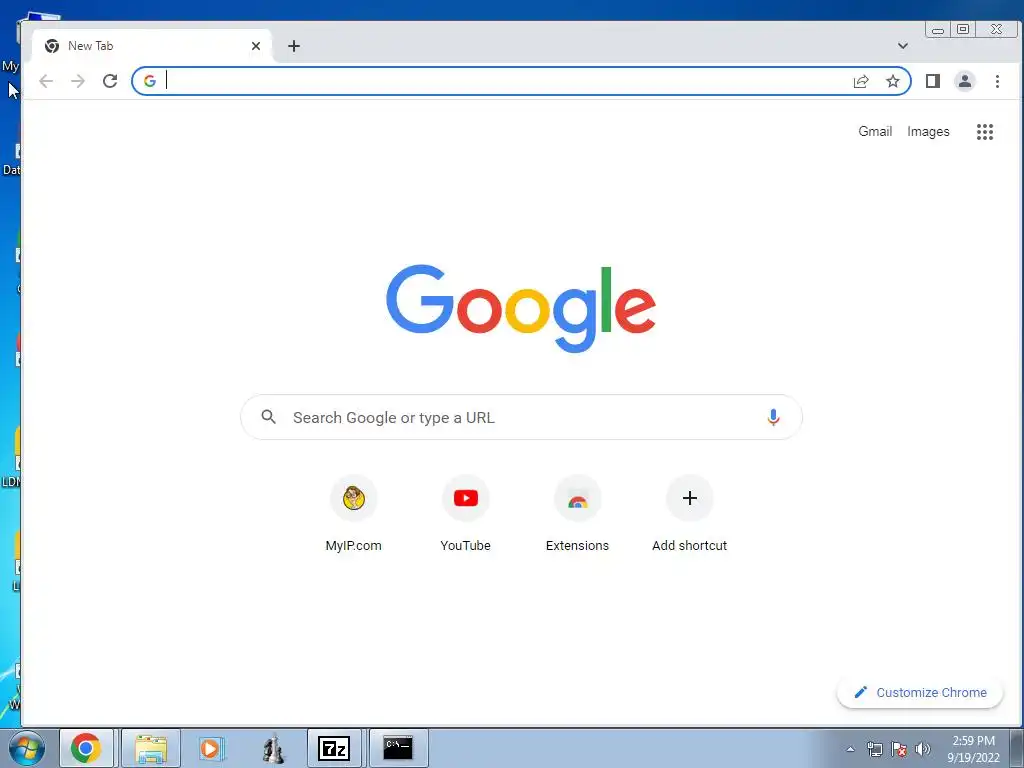Go back with the back arrow
The height and width of the screenshot is (768, 1024).
[x=46, y=81]
